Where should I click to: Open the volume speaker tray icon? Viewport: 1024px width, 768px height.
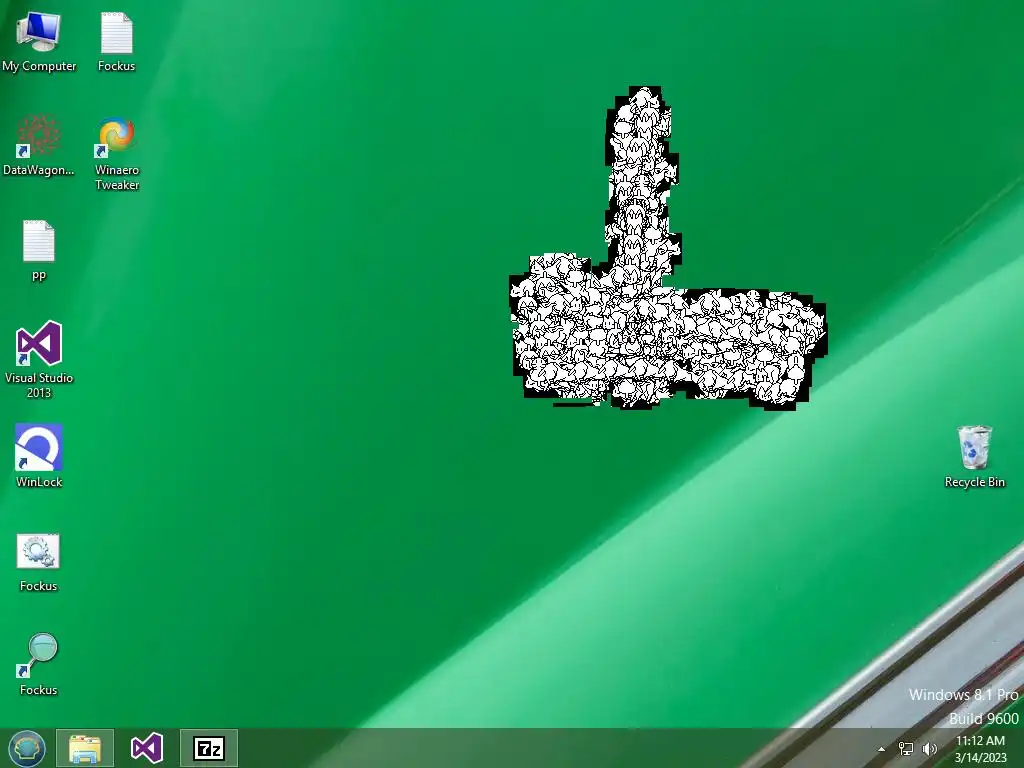click(929, 749)
